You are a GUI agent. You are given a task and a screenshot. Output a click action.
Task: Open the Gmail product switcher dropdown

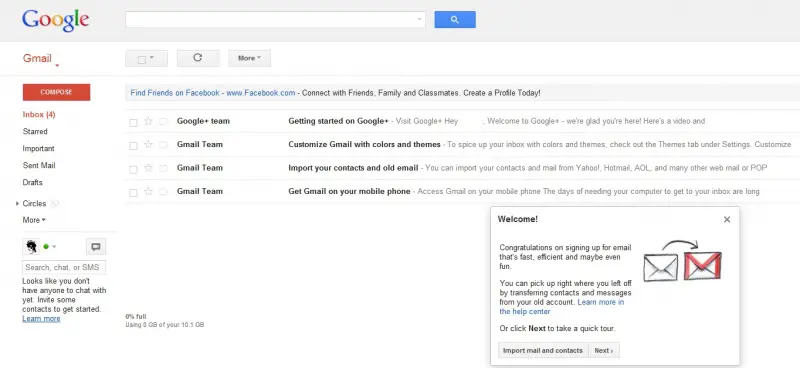pos(58,66)
